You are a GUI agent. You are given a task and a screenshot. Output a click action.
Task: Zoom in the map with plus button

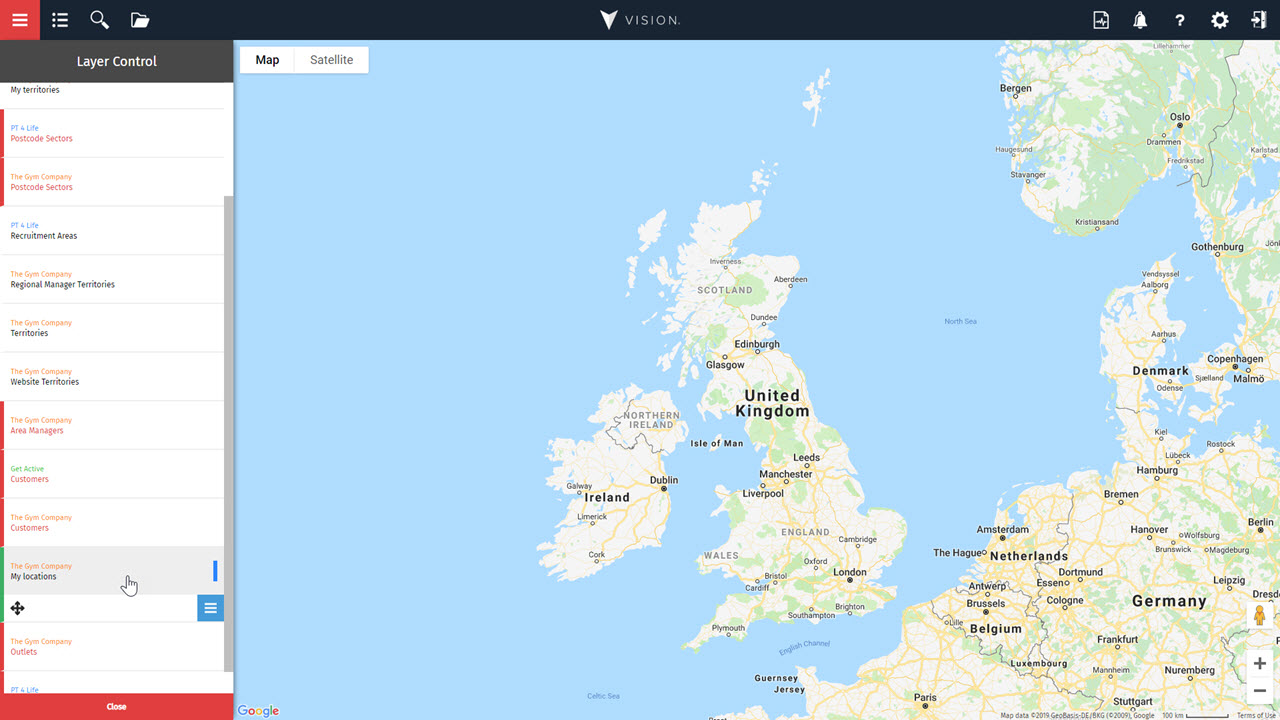[x=1260, y=664]
